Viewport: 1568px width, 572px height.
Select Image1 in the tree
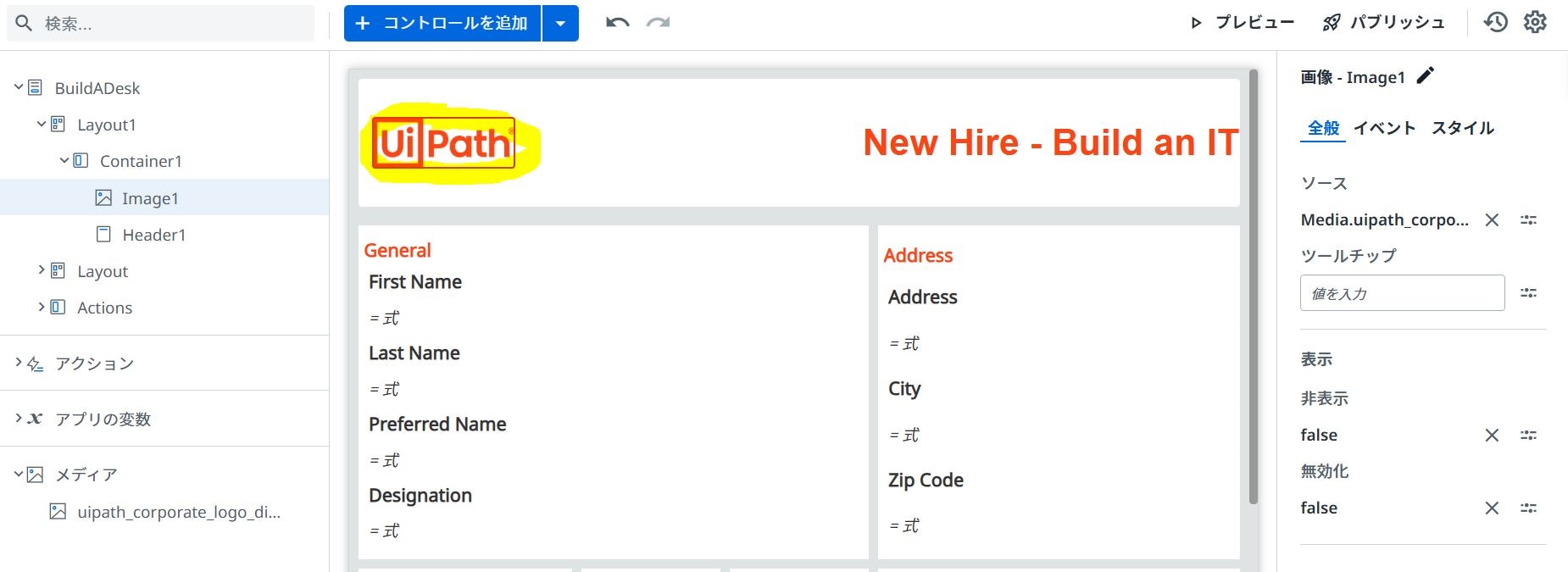tap(150, 198)
